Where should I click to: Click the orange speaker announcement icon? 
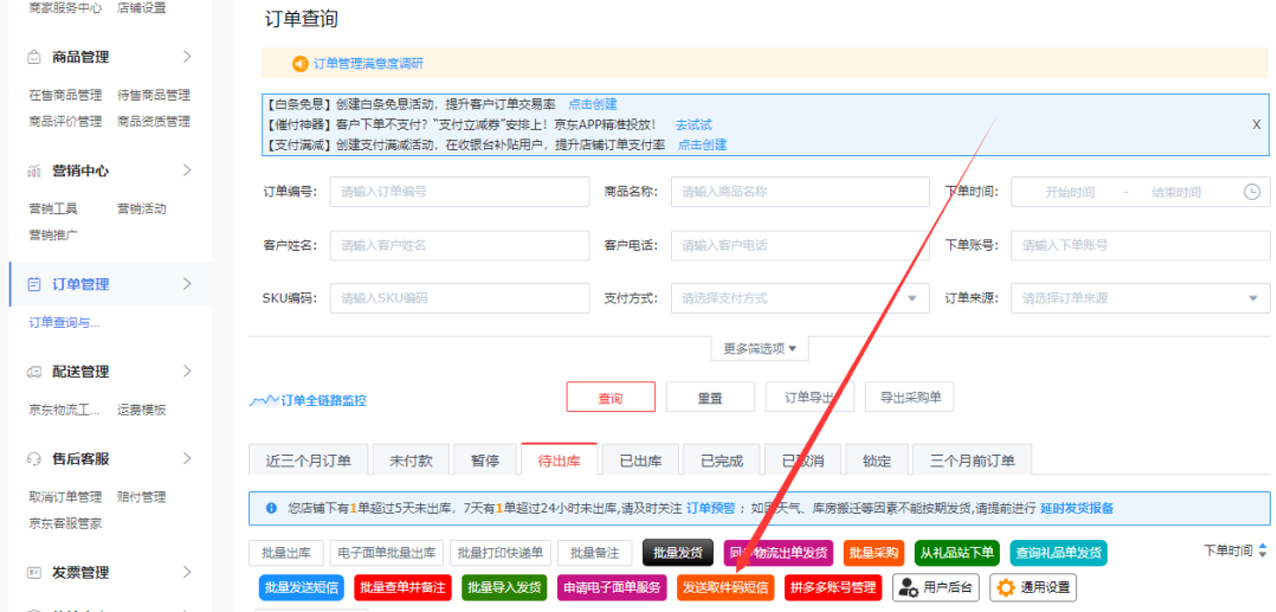click(300, 63)
